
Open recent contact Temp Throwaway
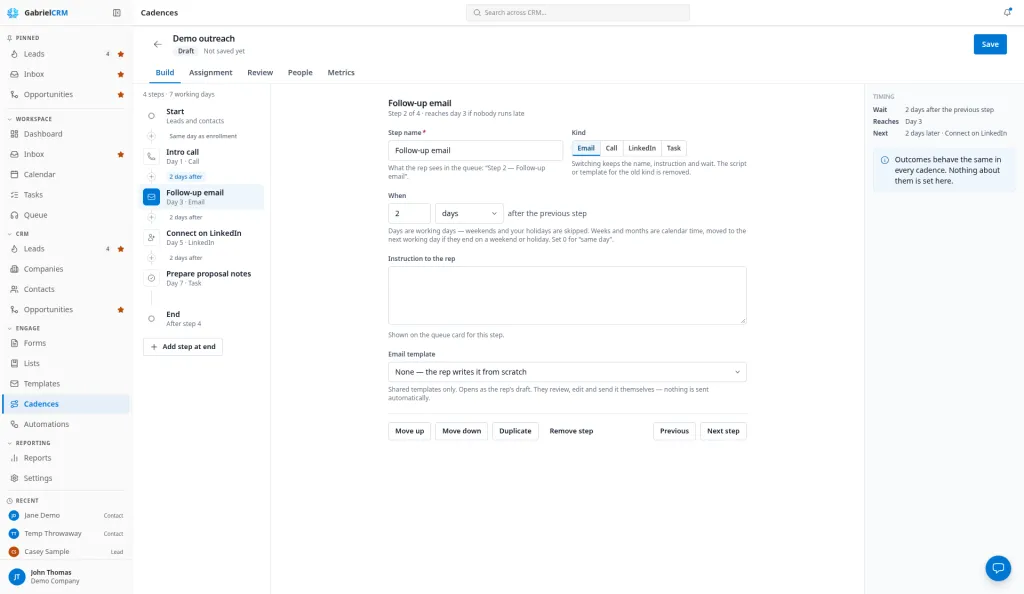[65, 533]
